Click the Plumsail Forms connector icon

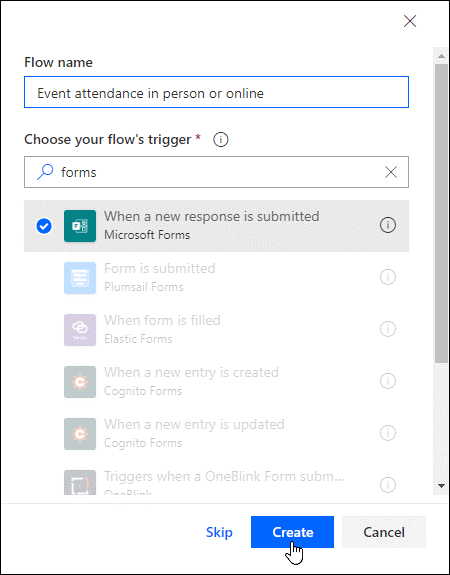[x=80, y=278]
